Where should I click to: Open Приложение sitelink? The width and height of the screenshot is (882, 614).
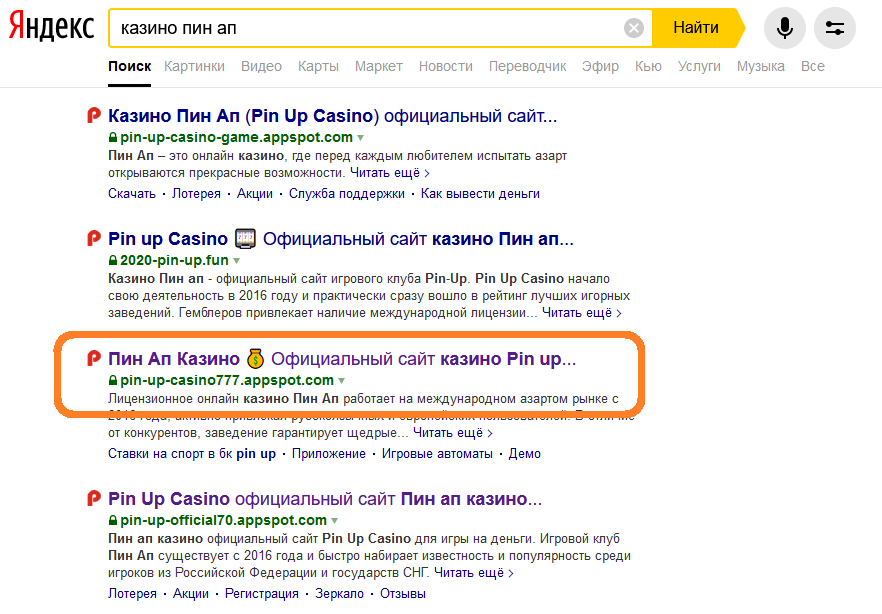[x=328, y=454]
